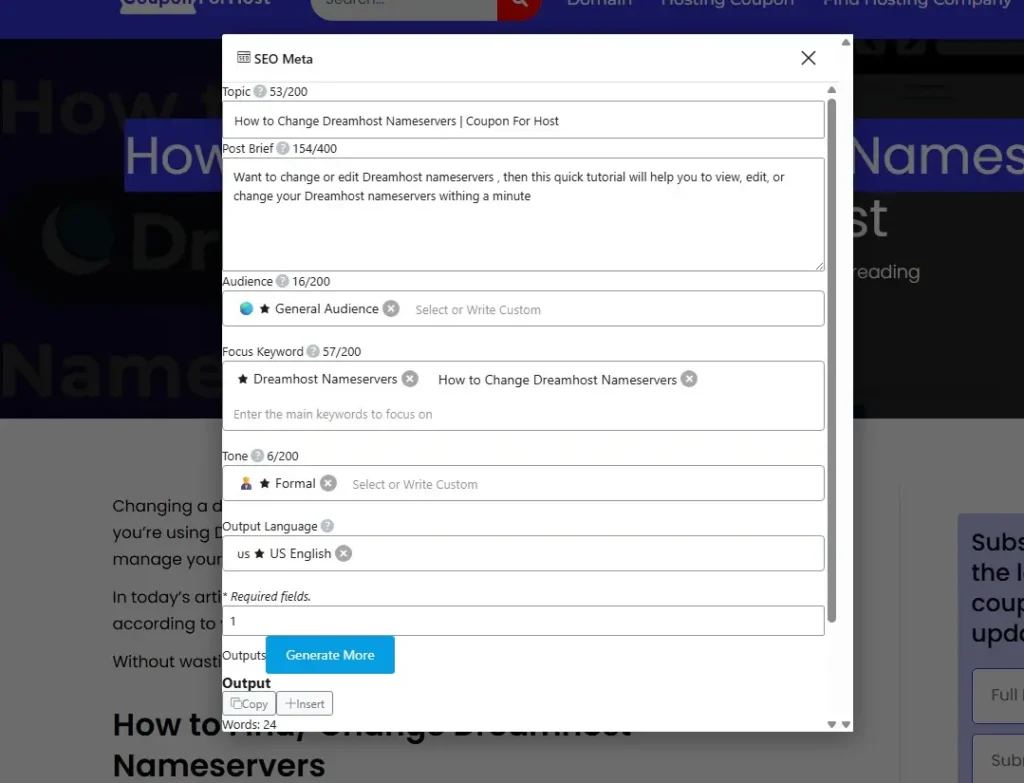Remove the Formal tone tag
1024x783 pixels.
(328, 484)
